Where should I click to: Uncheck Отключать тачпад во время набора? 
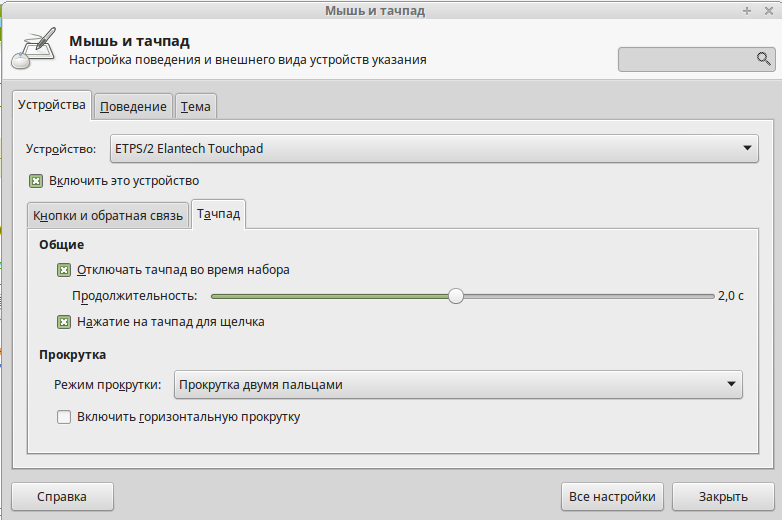click(64, 269)
